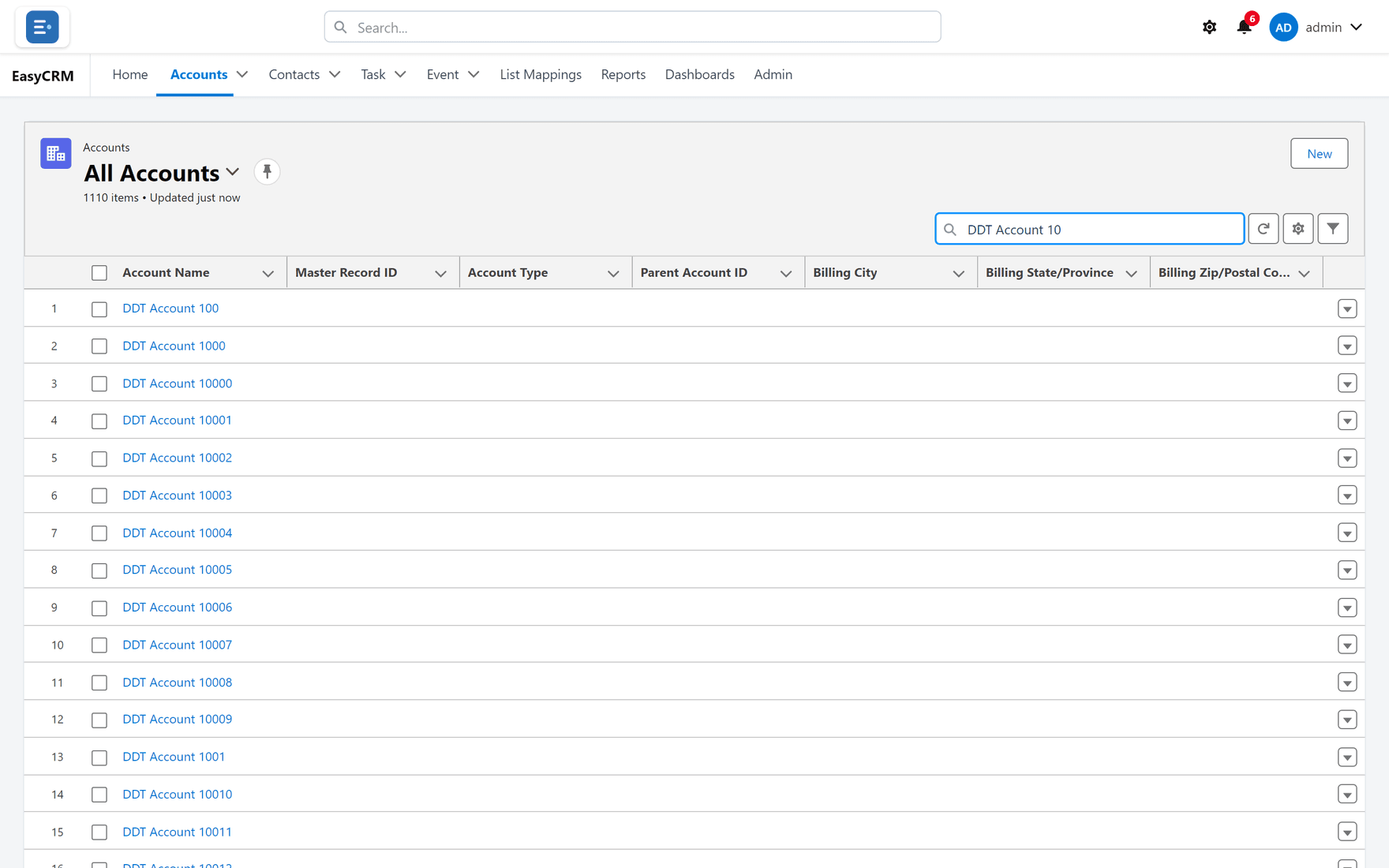Pin the All Accounts list view
Screen dimensions: 1389x868
pos(267,171)
